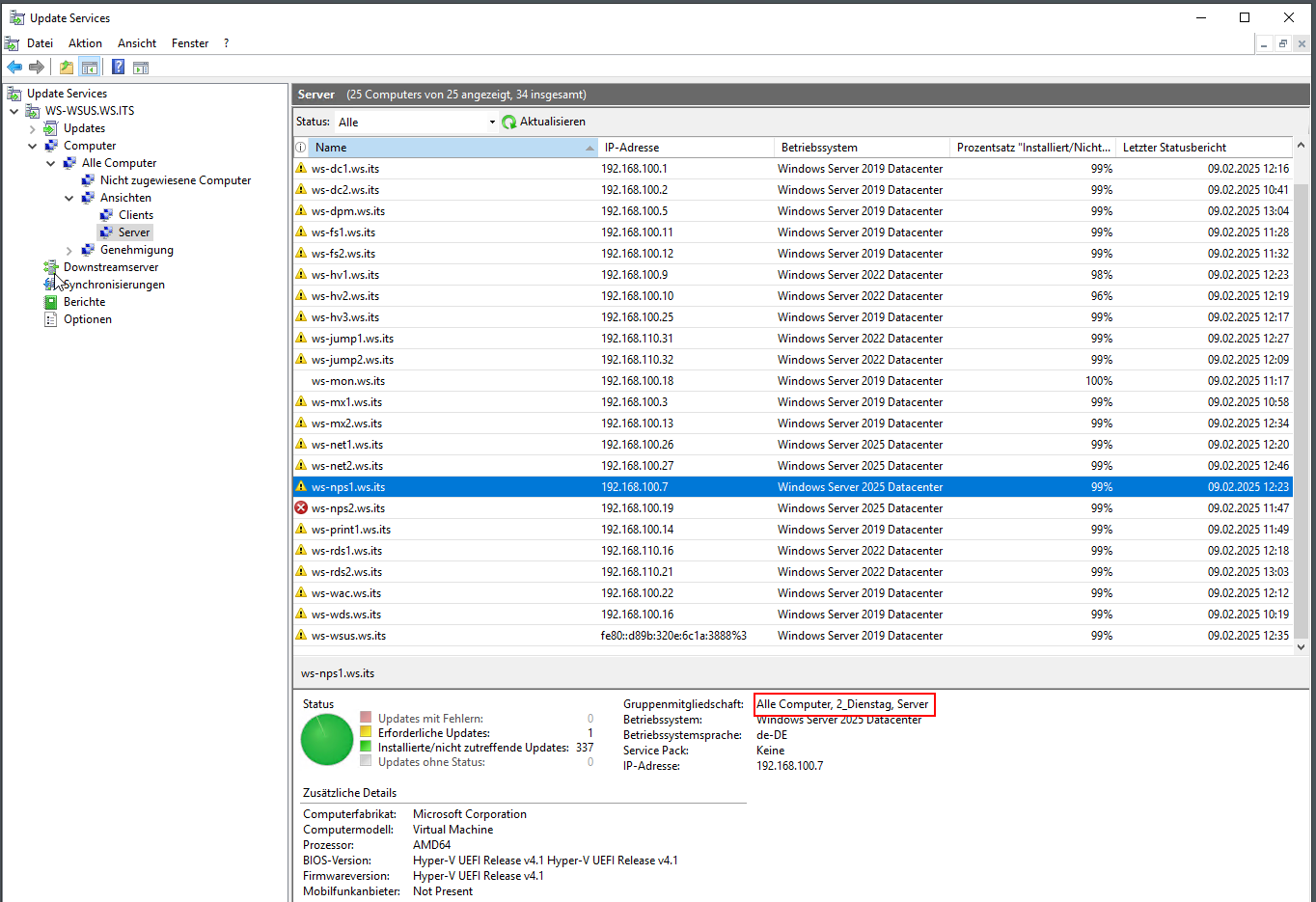This screenshot has height=902, width=1316.
Task: Click IP address 192.168.100.27
Action: (638, 466)
